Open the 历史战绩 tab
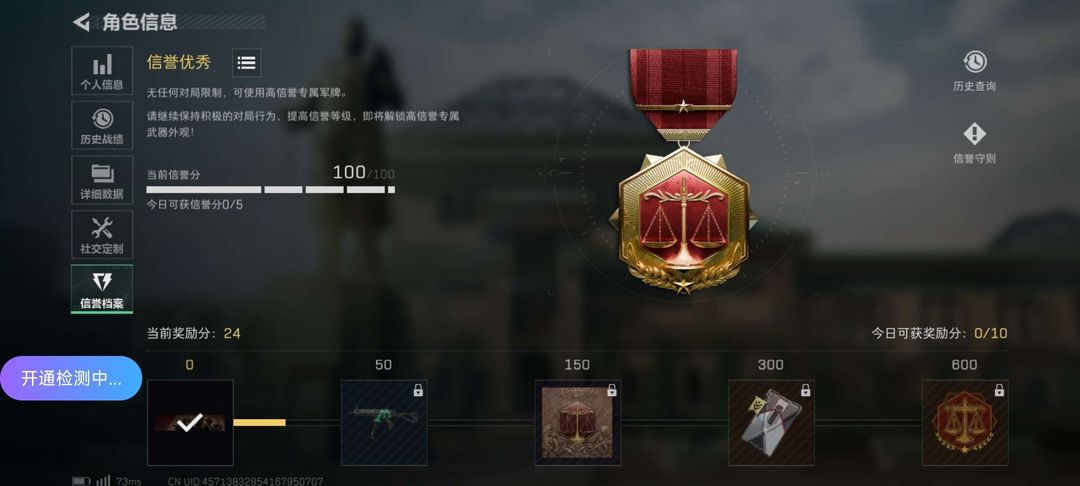Viewport: 1080px width, 486px height. point(102,125)
